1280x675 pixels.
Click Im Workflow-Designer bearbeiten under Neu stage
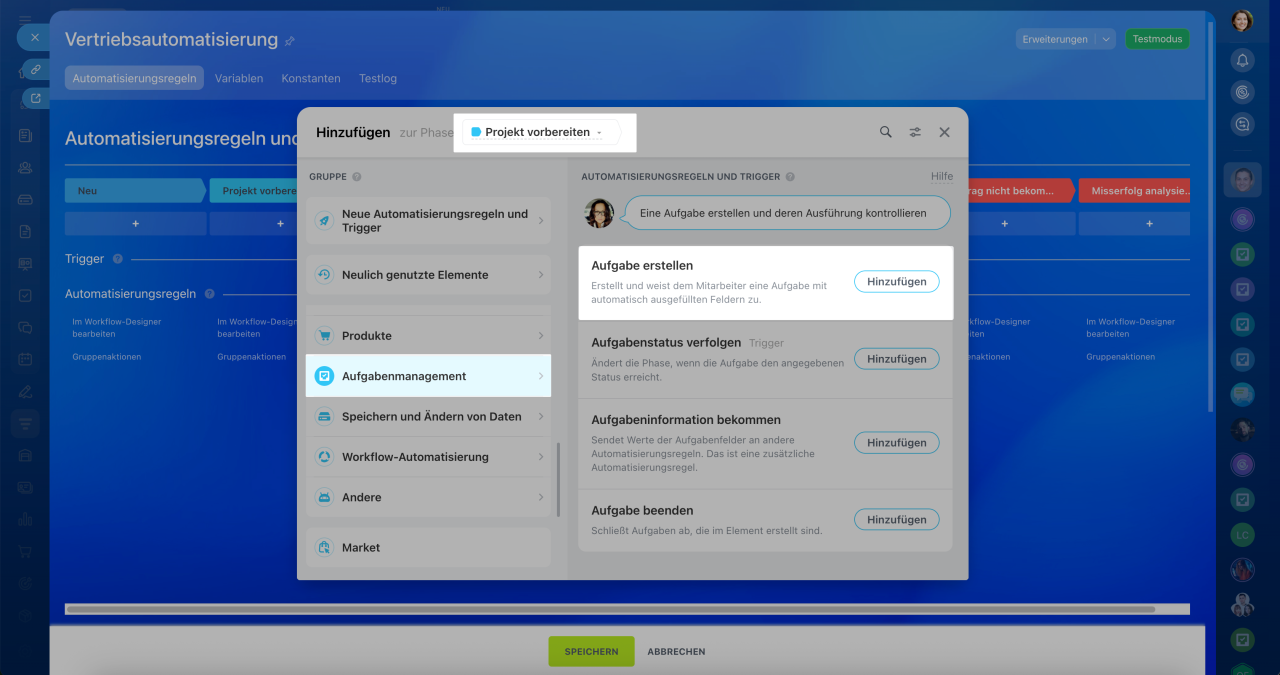coord(117,328)
